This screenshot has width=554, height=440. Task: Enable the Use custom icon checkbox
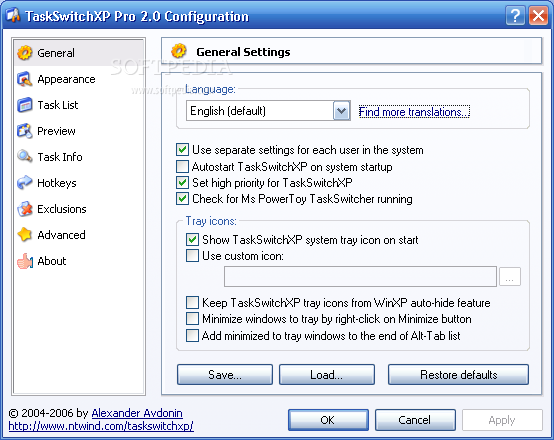pos(192,256)
